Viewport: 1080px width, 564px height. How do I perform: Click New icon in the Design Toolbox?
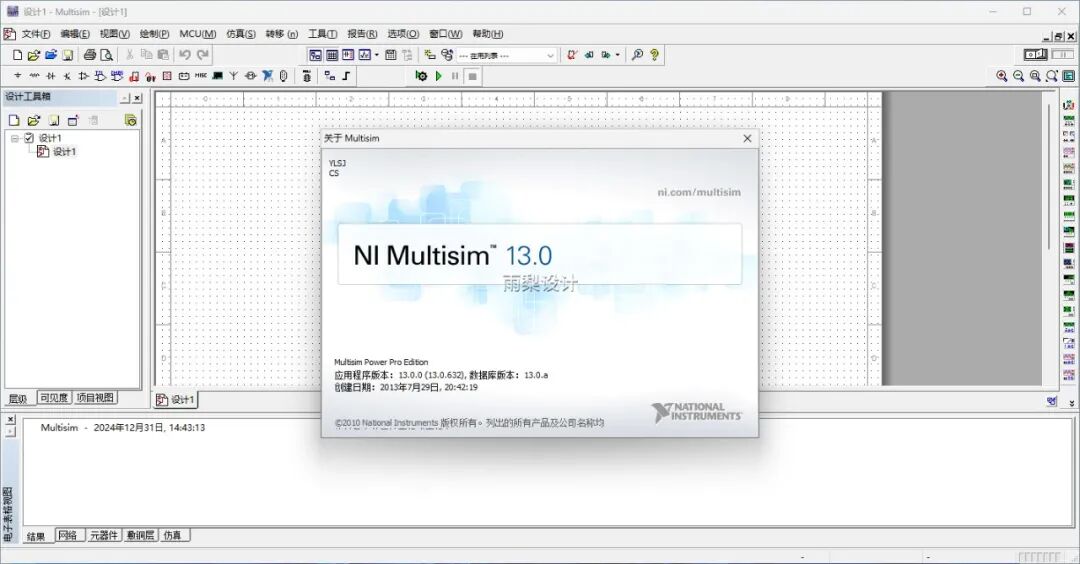pyautogui.click(x=14, y=121)
